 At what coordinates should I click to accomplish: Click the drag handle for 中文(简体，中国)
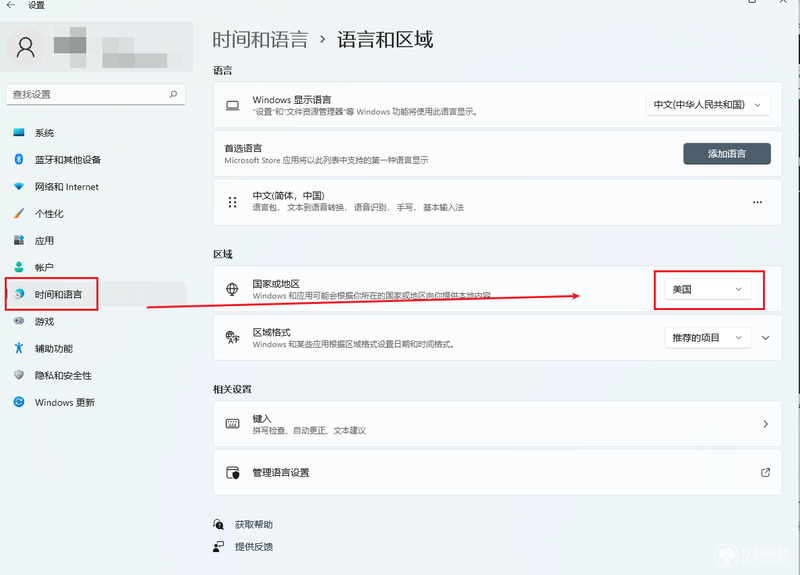coord(233,202)
